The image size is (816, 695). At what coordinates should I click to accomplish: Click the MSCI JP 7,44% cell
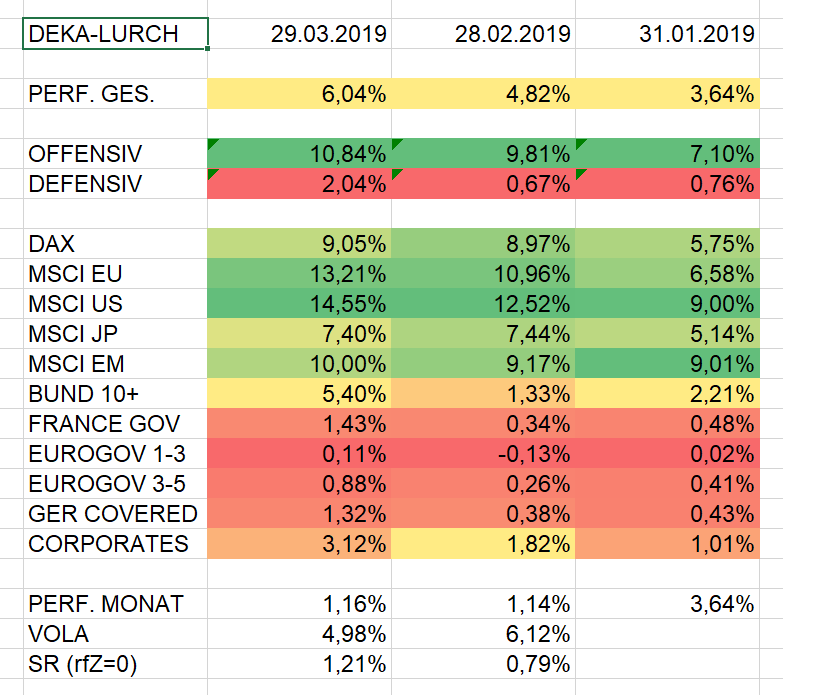[484, 334]
